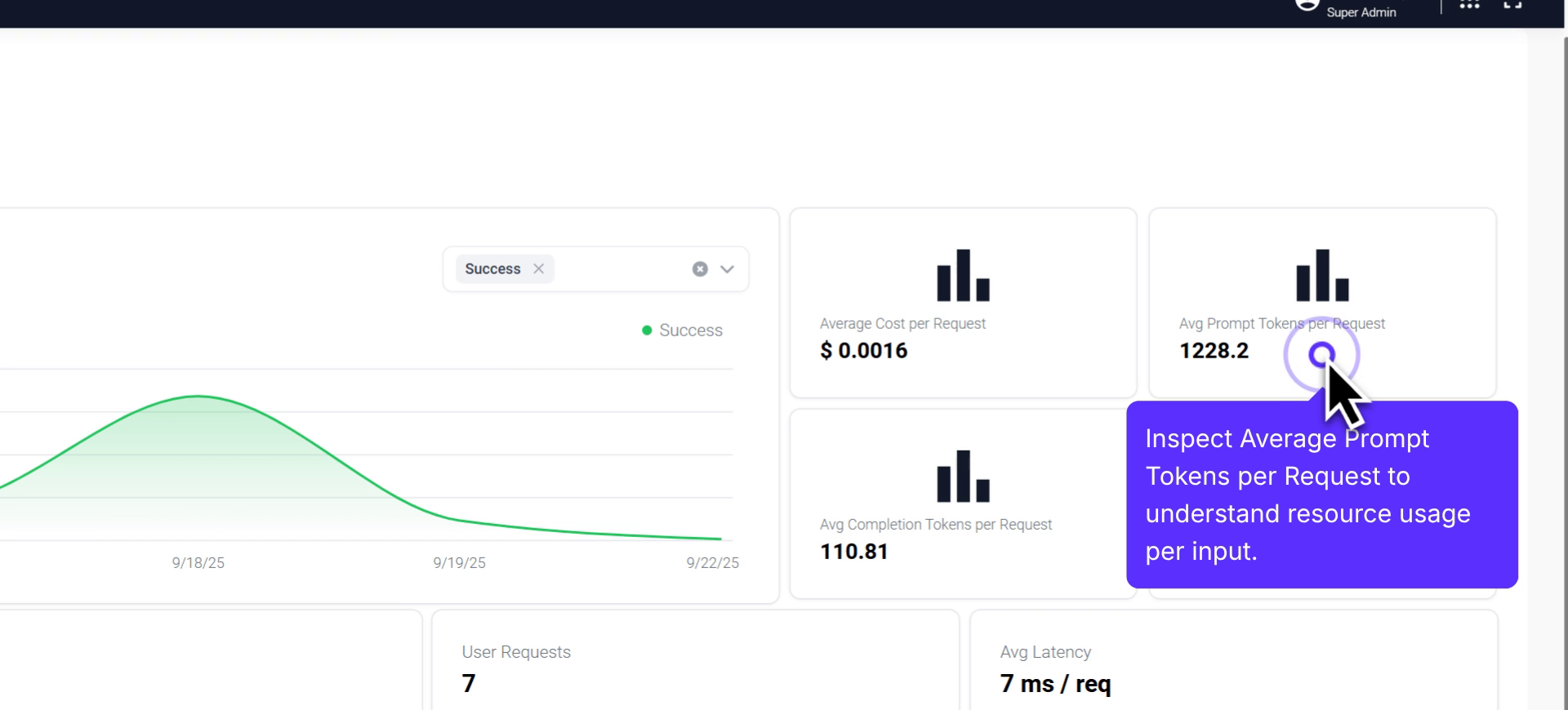Click the Success tag label in filter

point(492,268)
